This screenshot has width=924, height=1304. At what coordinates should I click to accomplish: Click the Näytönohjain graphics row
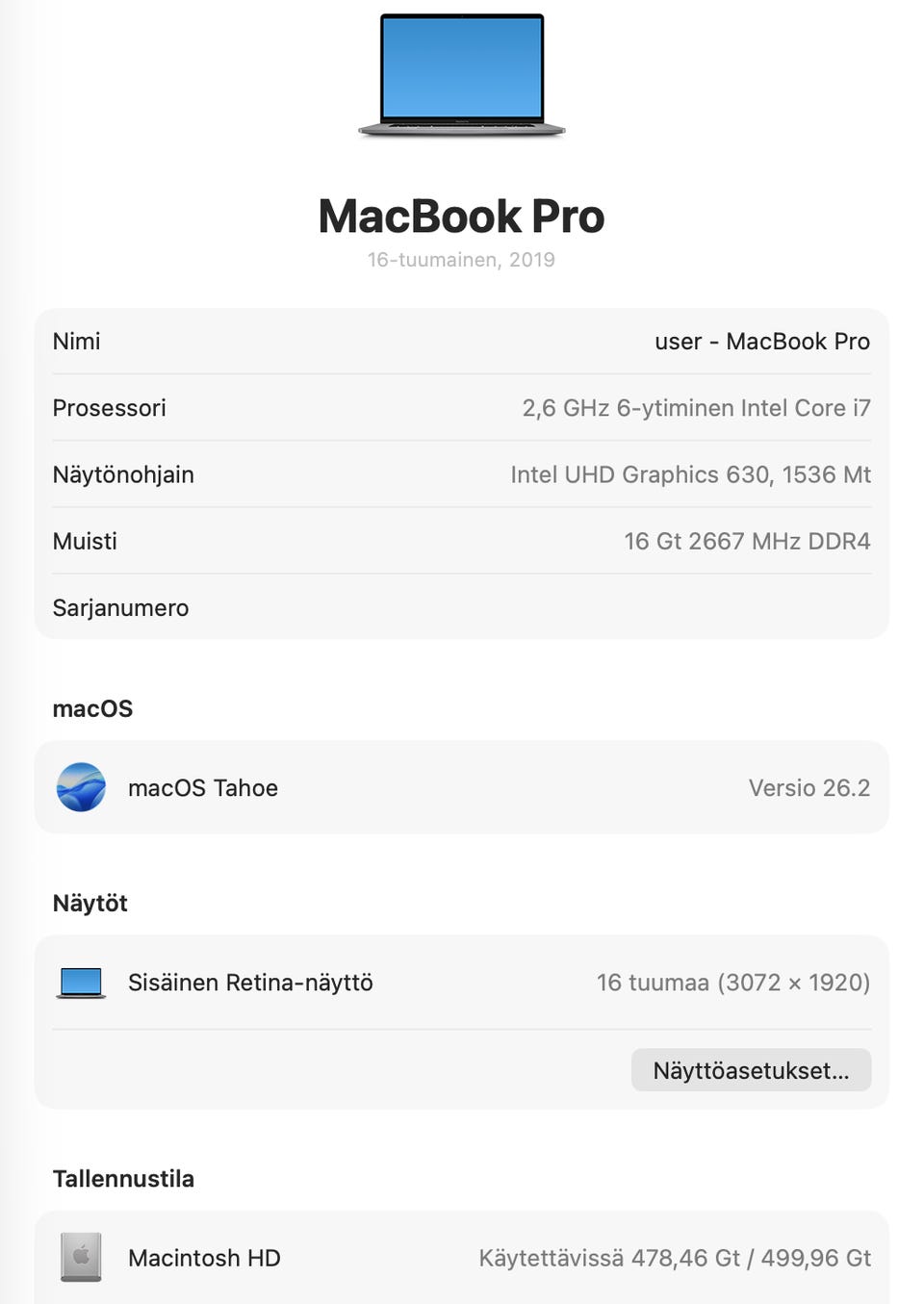pyautogui.click(x=462, y=474)
